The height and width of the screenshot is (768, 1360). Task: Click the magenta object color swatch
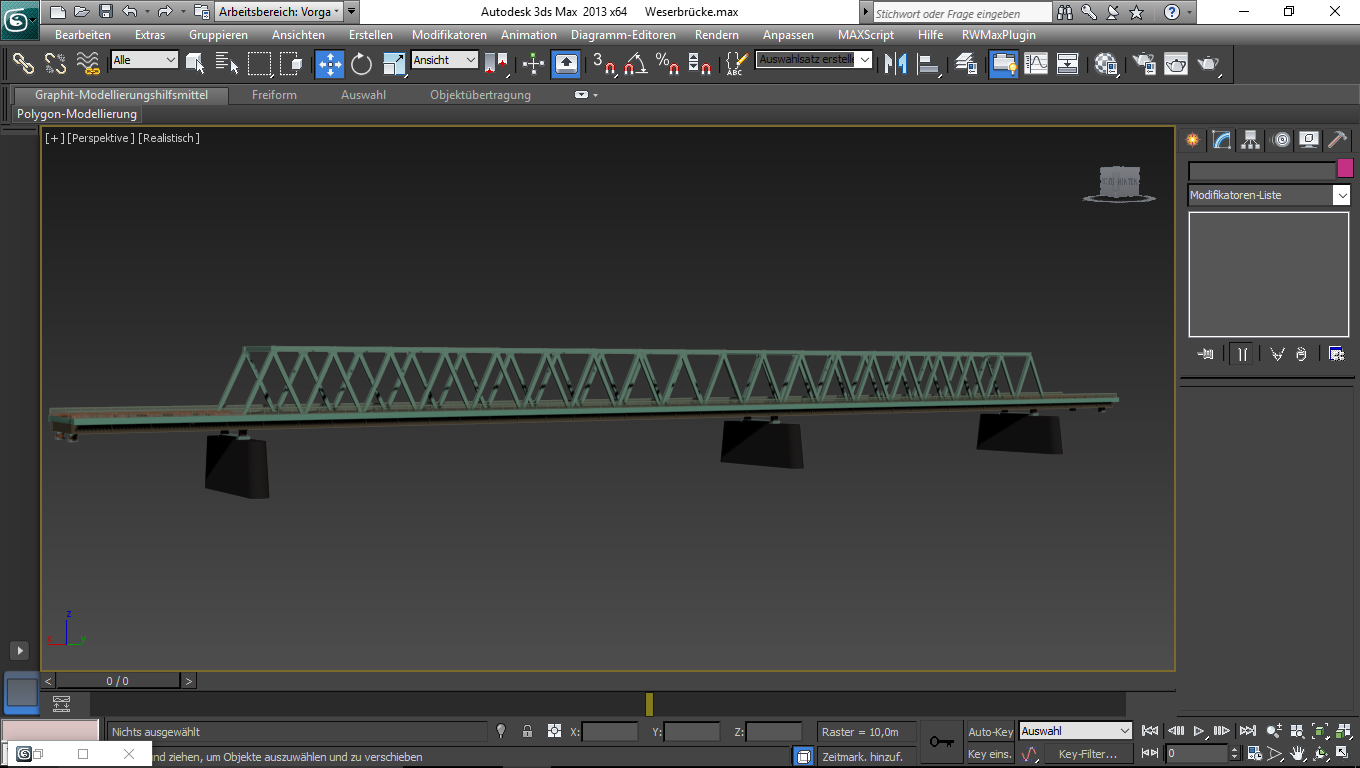point(1345,168)
